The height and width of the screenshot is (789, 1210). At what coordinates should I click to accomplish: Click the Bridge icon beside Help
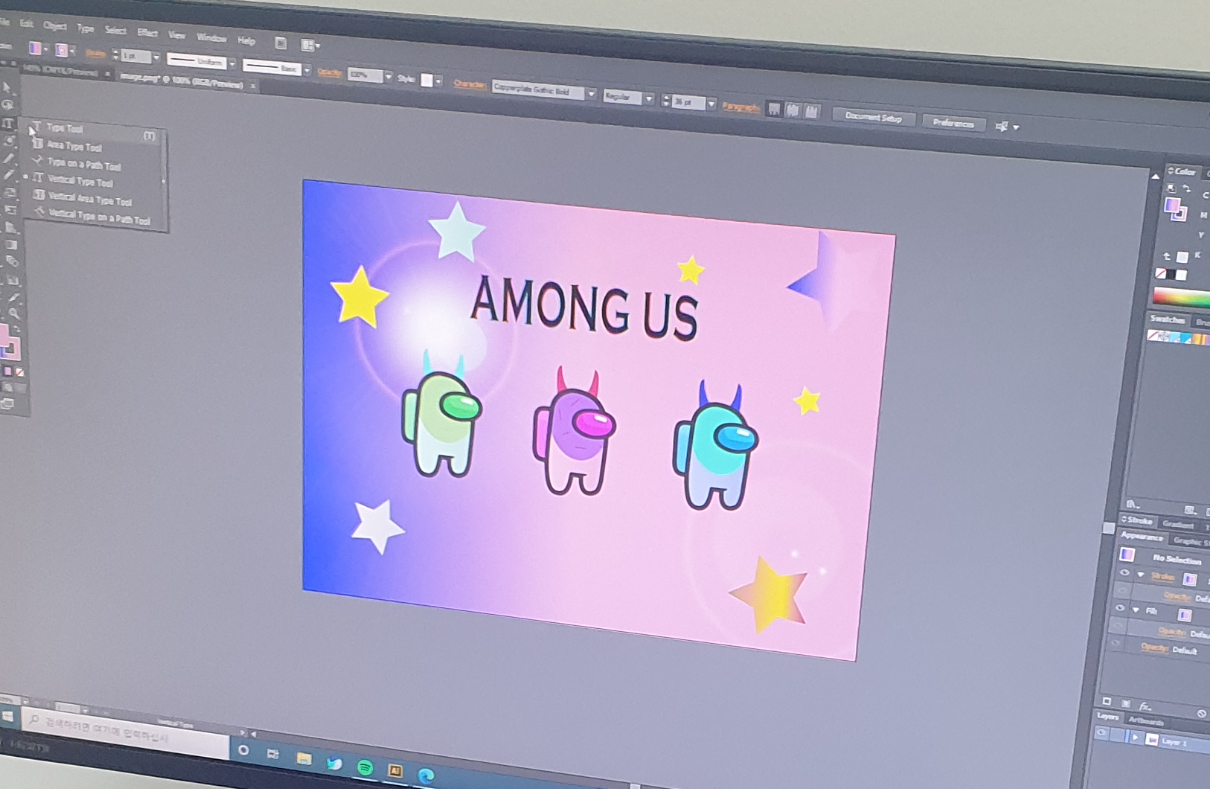(280, 43)
